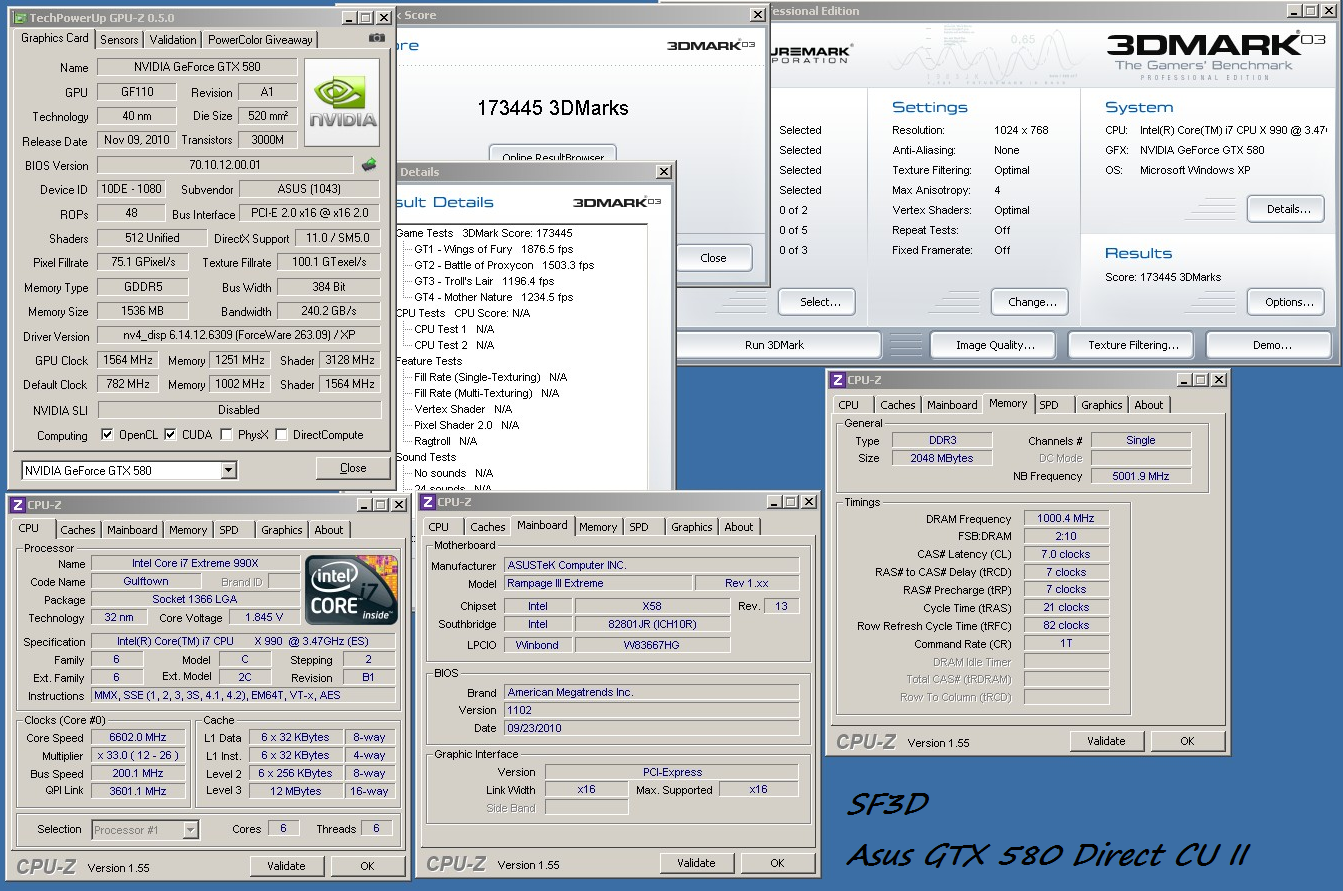
Task: Open About tab in CPU-Z Mainboard window
Action: pos(739,527)
